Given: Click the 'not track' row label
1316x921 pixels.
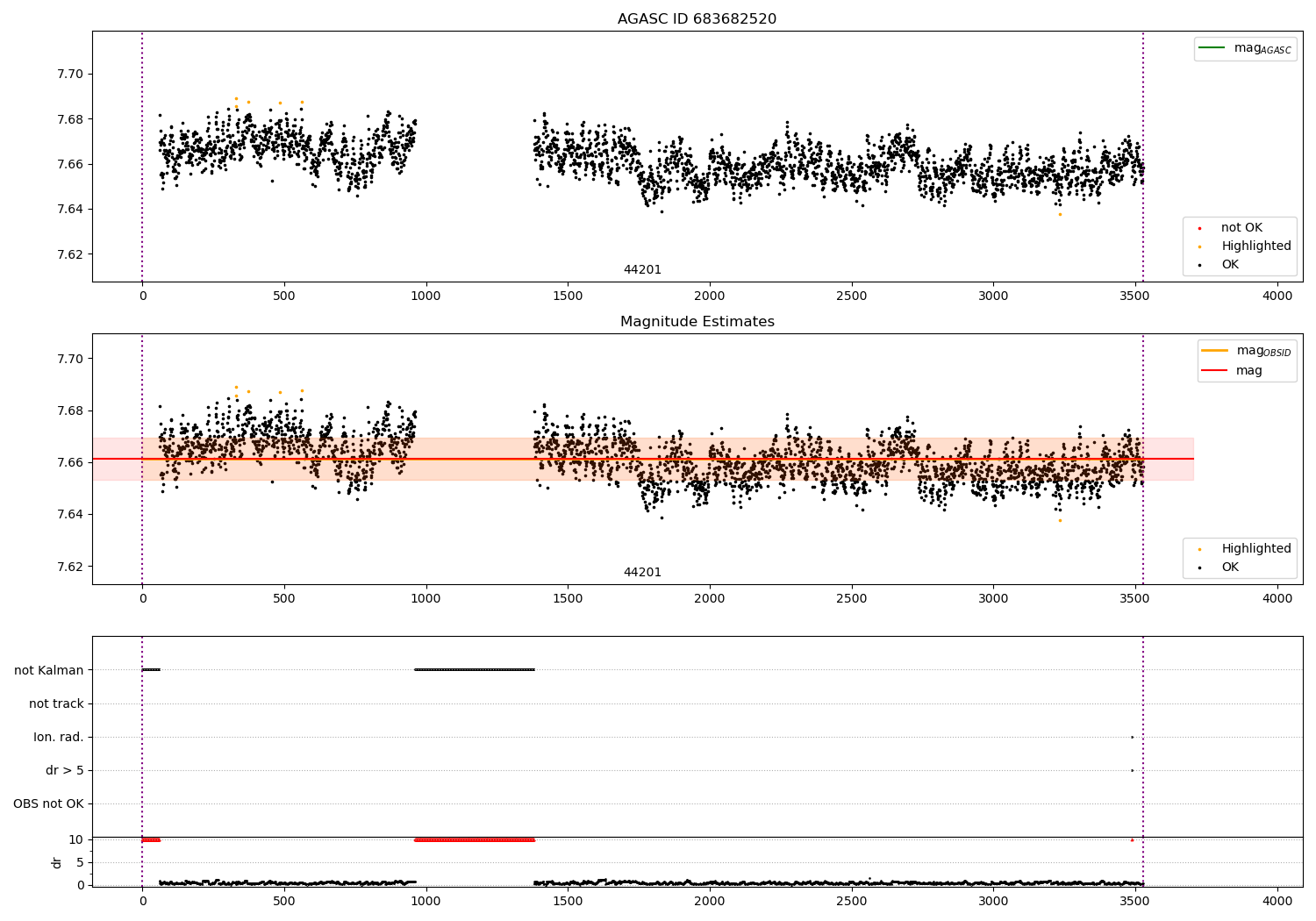Looking at the screenshot, I should pos(56,703).
